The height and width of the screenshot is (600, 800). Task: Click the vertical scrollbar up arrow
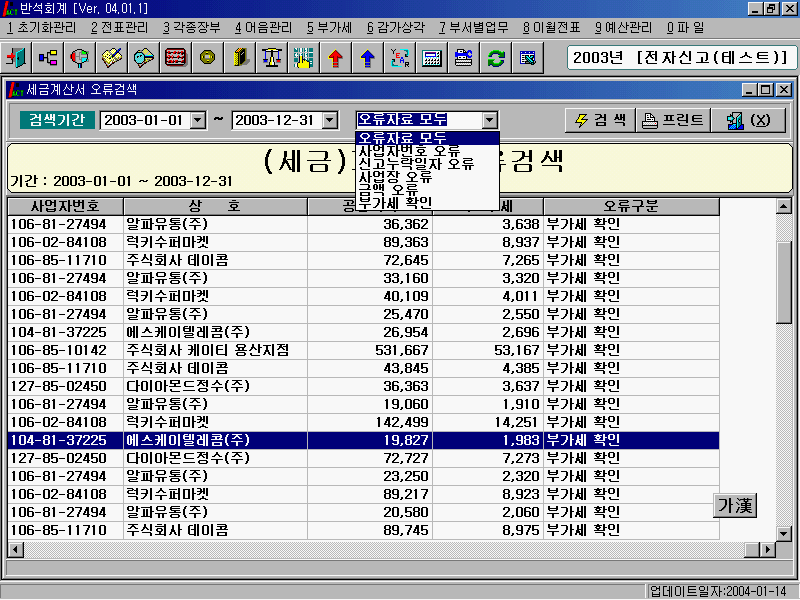[783, 206]
